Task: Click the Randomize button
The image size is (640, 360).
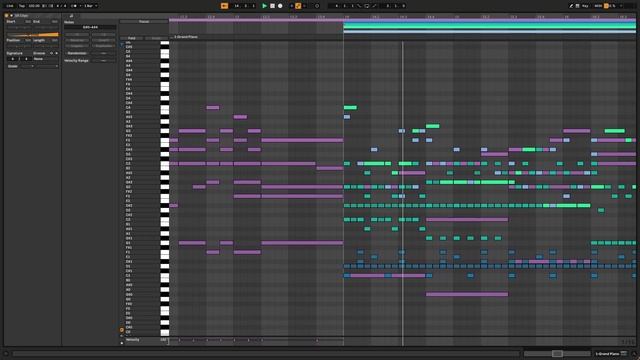Action: [77, 53]
